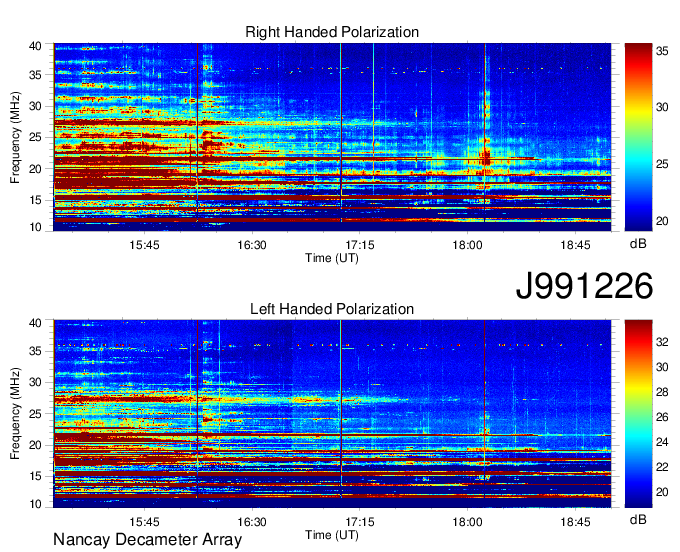Click the 10 MHz tick on the Right Handed plot
The image size is (680, 552).
click(x=35, y=227)
